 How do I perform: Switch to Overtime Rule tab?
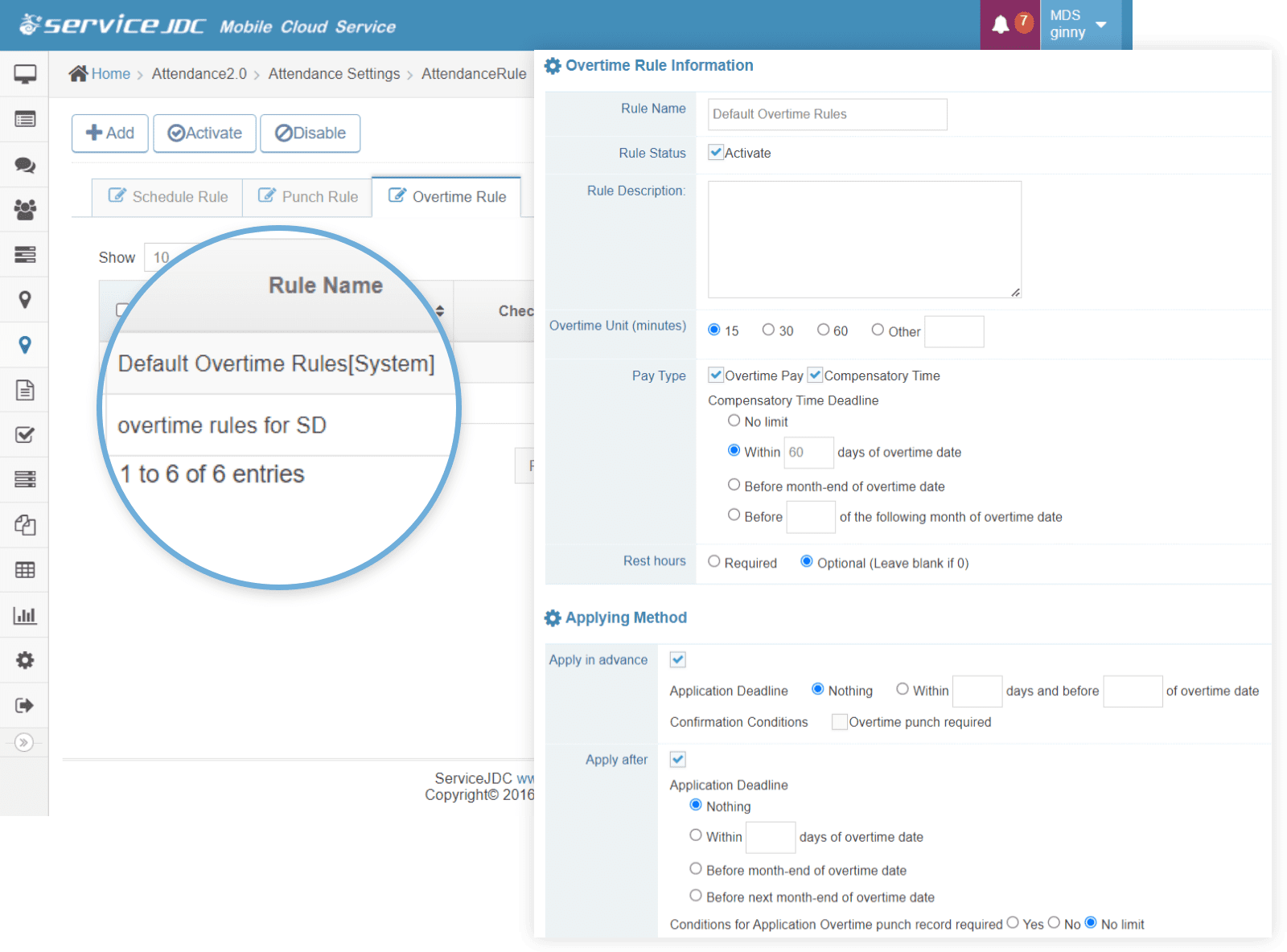click(x=446, y=197)
